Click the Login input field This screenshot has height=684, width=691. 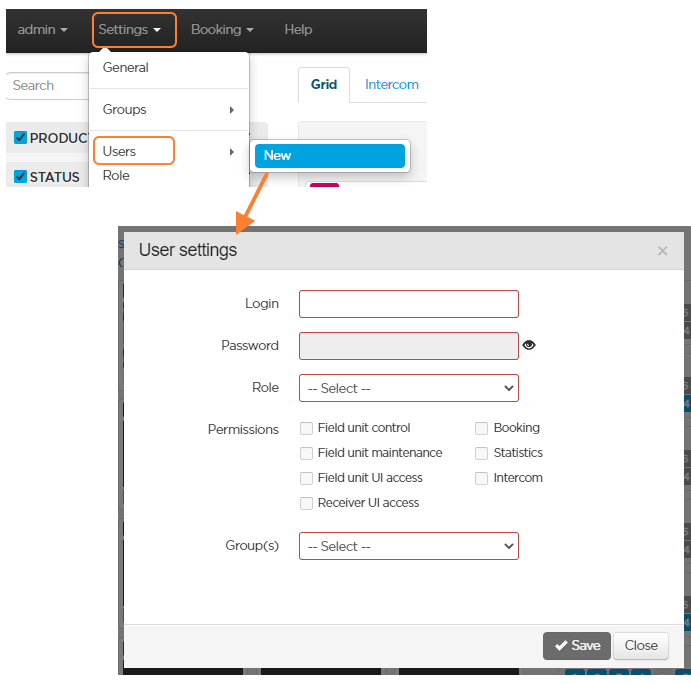(x=408, y=304)
